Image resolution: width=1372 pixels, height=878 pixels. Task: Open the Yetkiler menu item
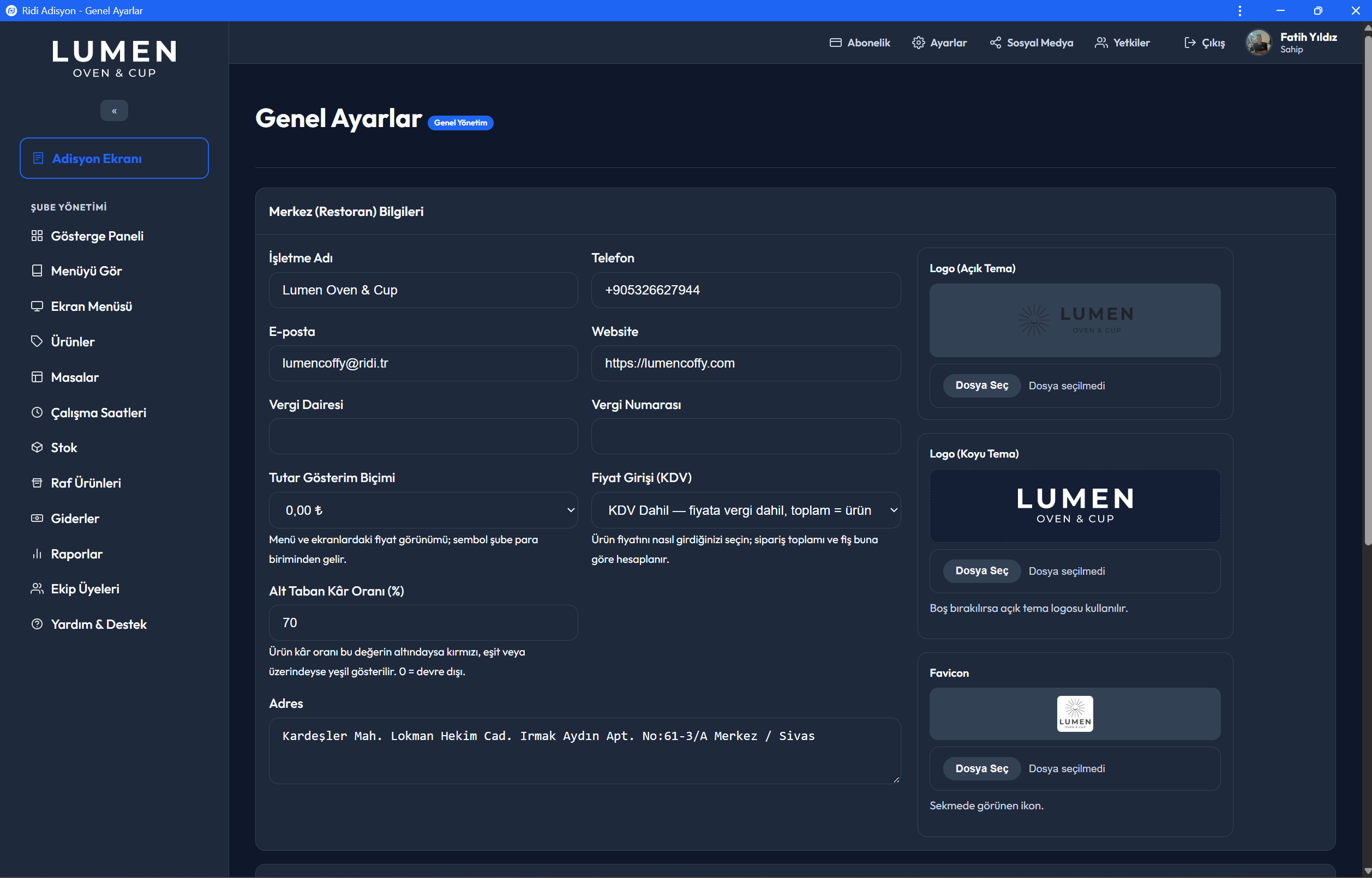click(1122, 43)
